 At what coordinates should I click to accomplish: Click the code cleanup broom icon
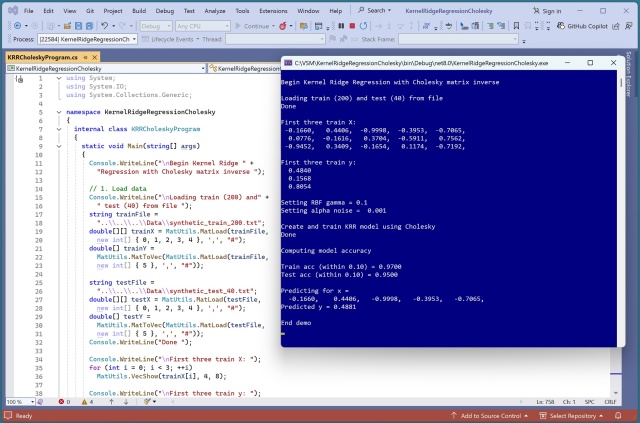click(x=147, y=402)
